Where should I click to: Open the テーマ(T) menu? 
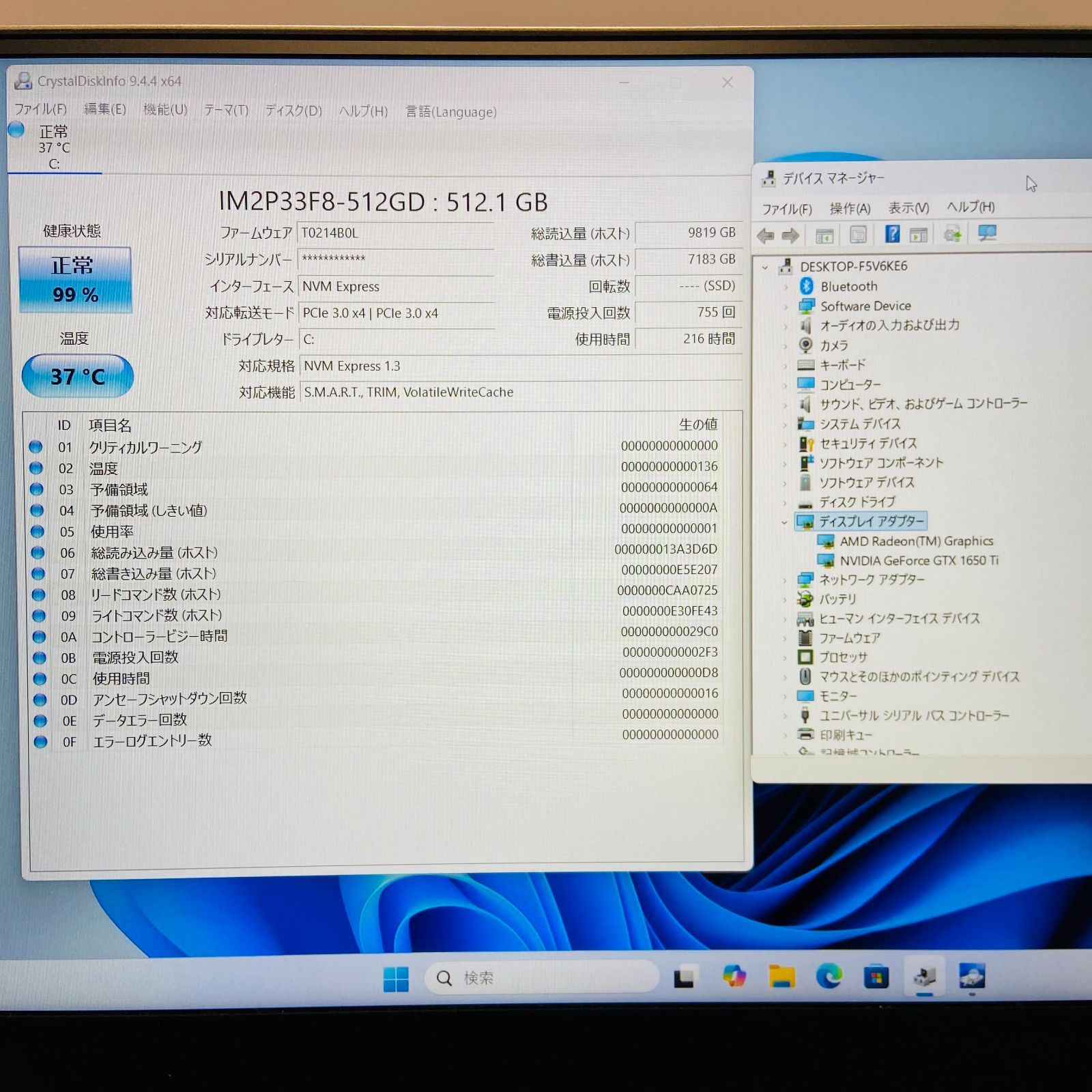coord(226,110)
